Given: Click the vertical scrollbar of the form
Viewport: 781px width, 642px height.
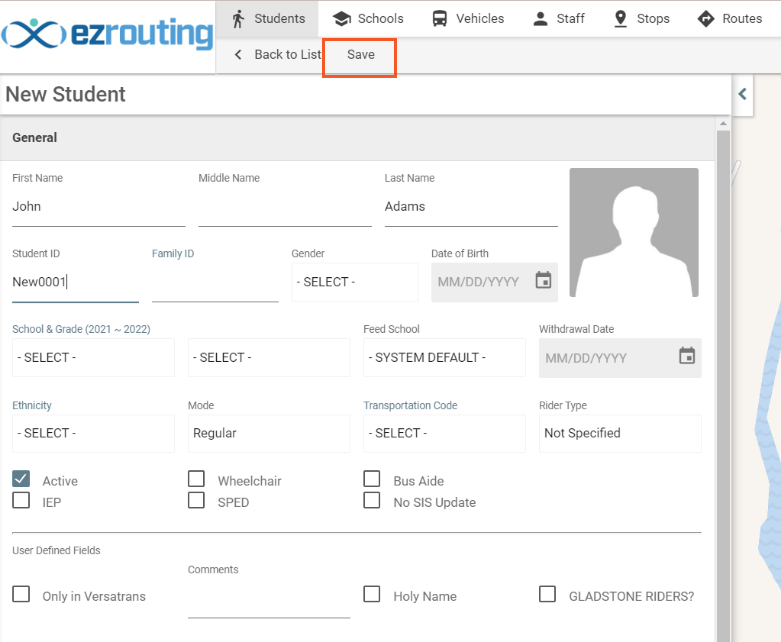Looking at the screenshot, I should tap(723, 379).
